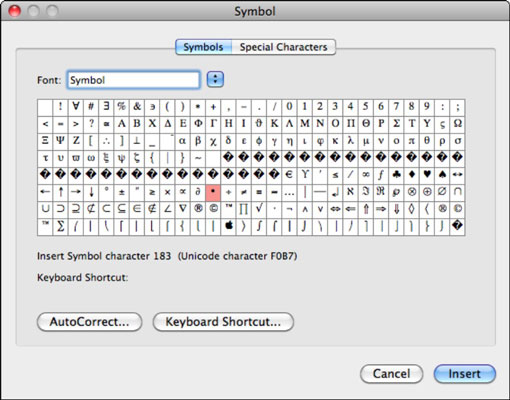
Task: Choose the Euro sign symbol
Action: (x=289, y=175)
